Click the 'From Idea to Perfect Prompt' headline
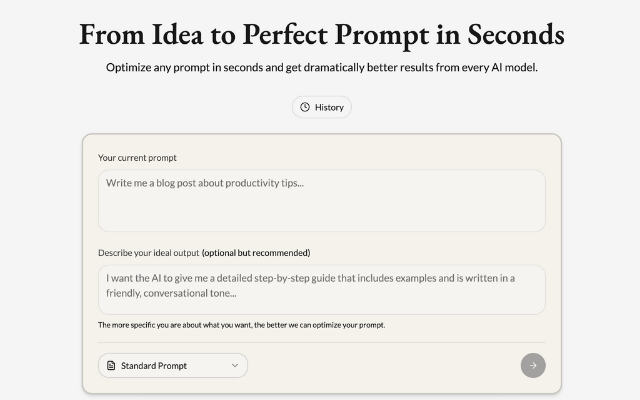This screenshot has height=400, width=640. [x=321, y=34]
